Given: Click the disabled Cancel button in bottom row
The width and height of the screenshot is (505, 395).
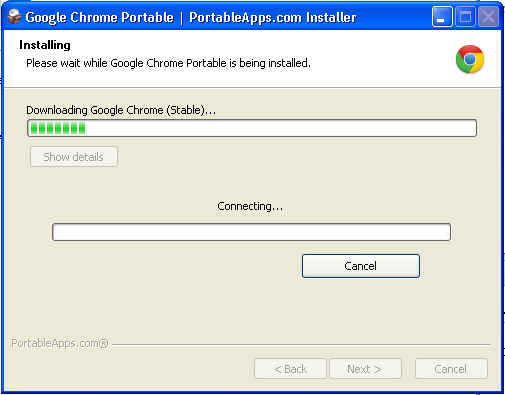Looking at the screenshot, I should (451, 369).
